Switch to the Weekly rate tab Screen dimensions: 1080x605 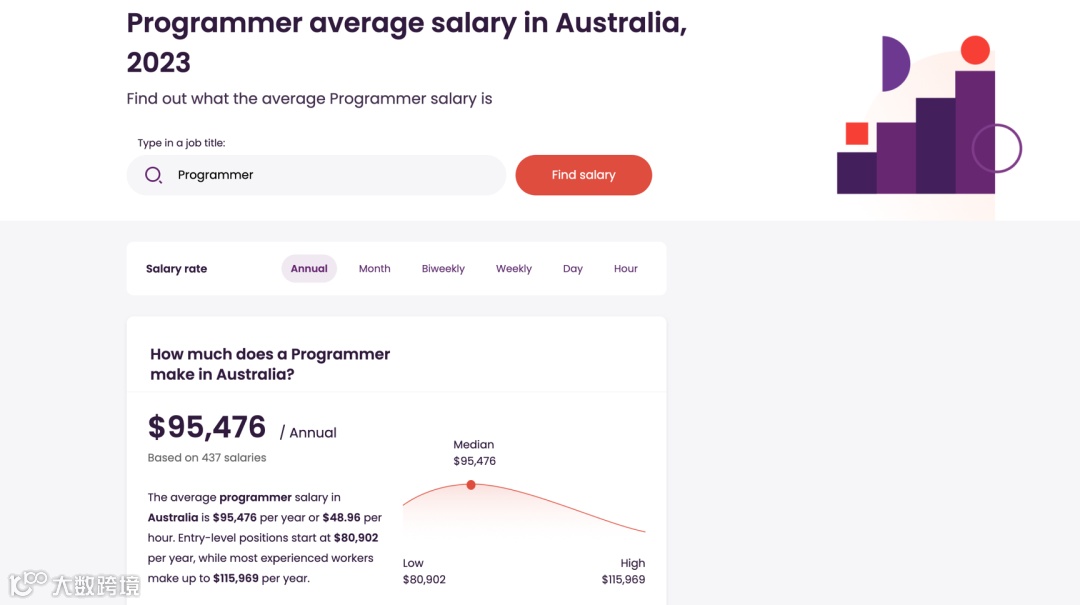[x=513, y=268]
